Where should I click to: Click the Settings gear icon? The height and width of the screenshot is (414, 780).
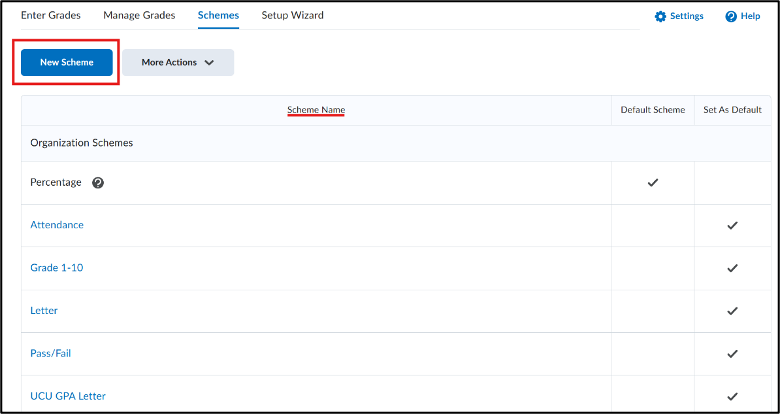[660, 16]
